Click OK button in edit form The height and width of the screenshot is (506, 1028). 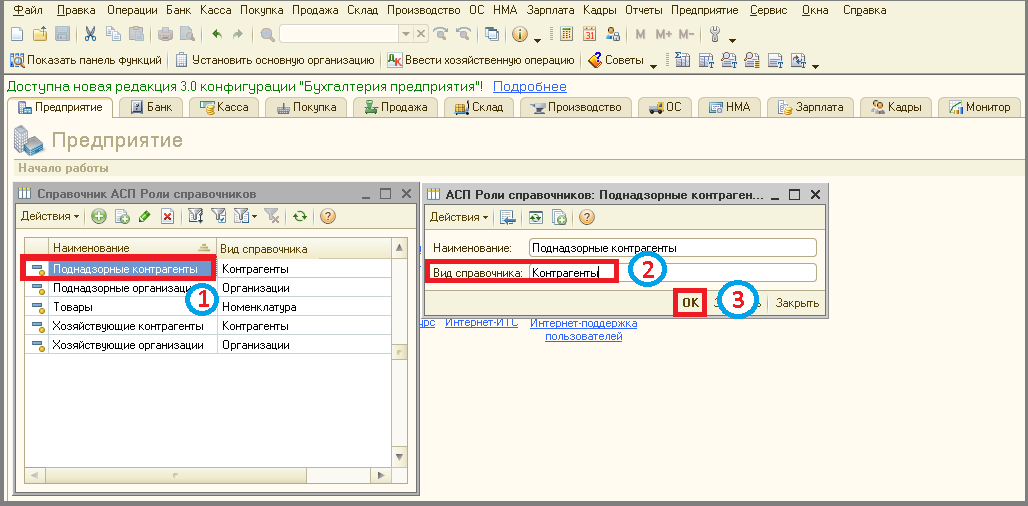691,303
